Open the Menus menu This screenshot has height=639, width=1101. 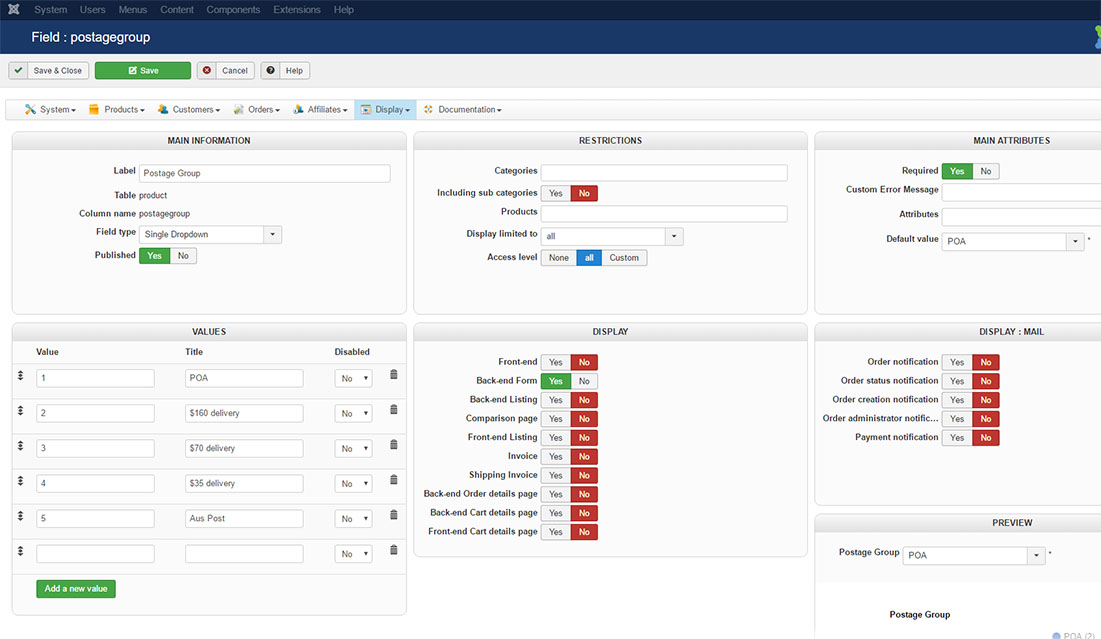click(133, 10)
